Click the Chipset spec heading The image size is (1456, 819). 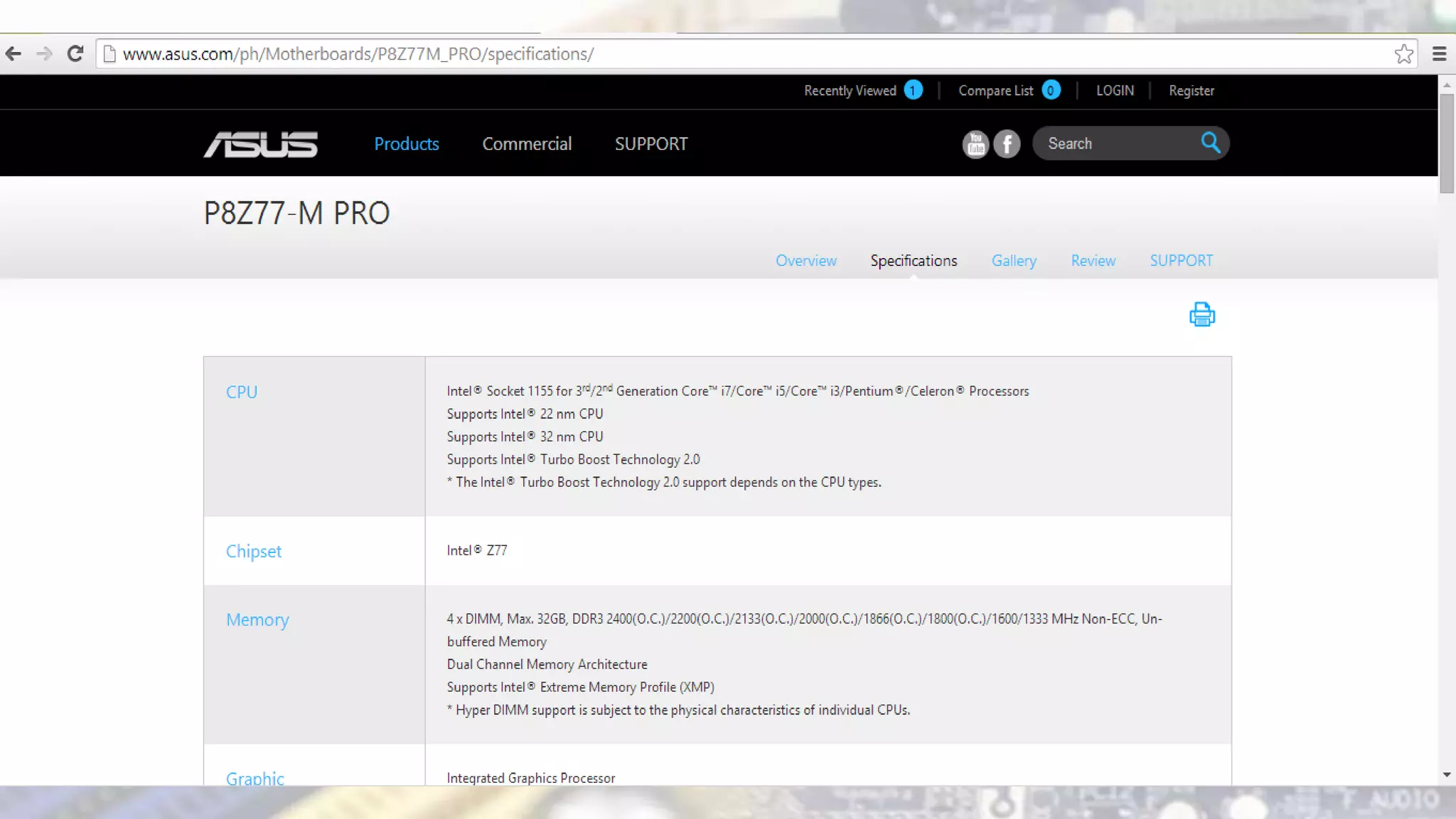click(x=254, y=552)
